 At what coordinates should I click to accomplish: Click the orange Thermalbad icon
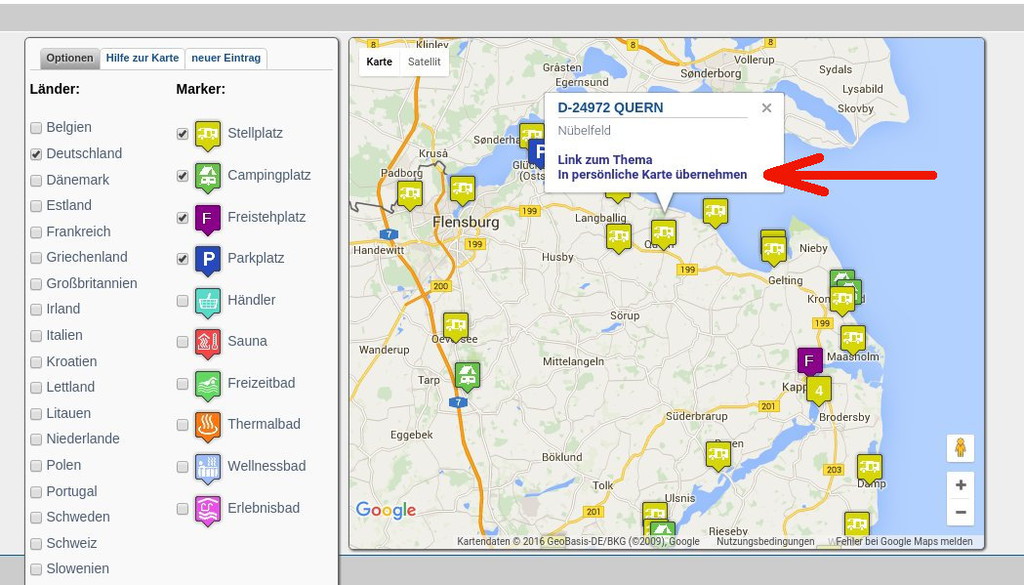pyautogui.click(x=208, y=427)
